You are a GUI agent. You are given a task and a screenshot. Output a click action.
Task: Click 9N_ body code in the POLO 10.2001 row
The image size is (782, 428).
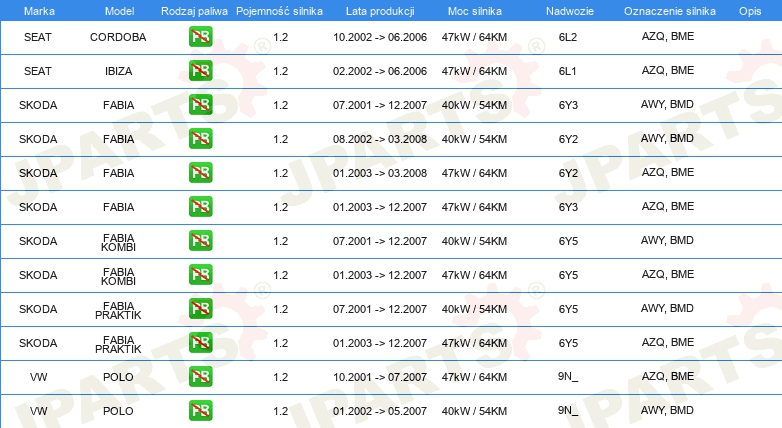point(568,376)
